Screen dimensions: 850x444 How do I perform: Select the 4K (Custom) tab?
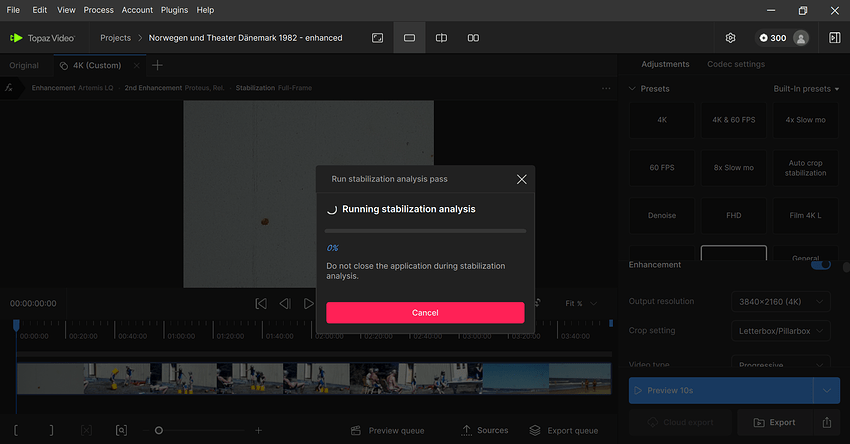[x=97, y=66]
